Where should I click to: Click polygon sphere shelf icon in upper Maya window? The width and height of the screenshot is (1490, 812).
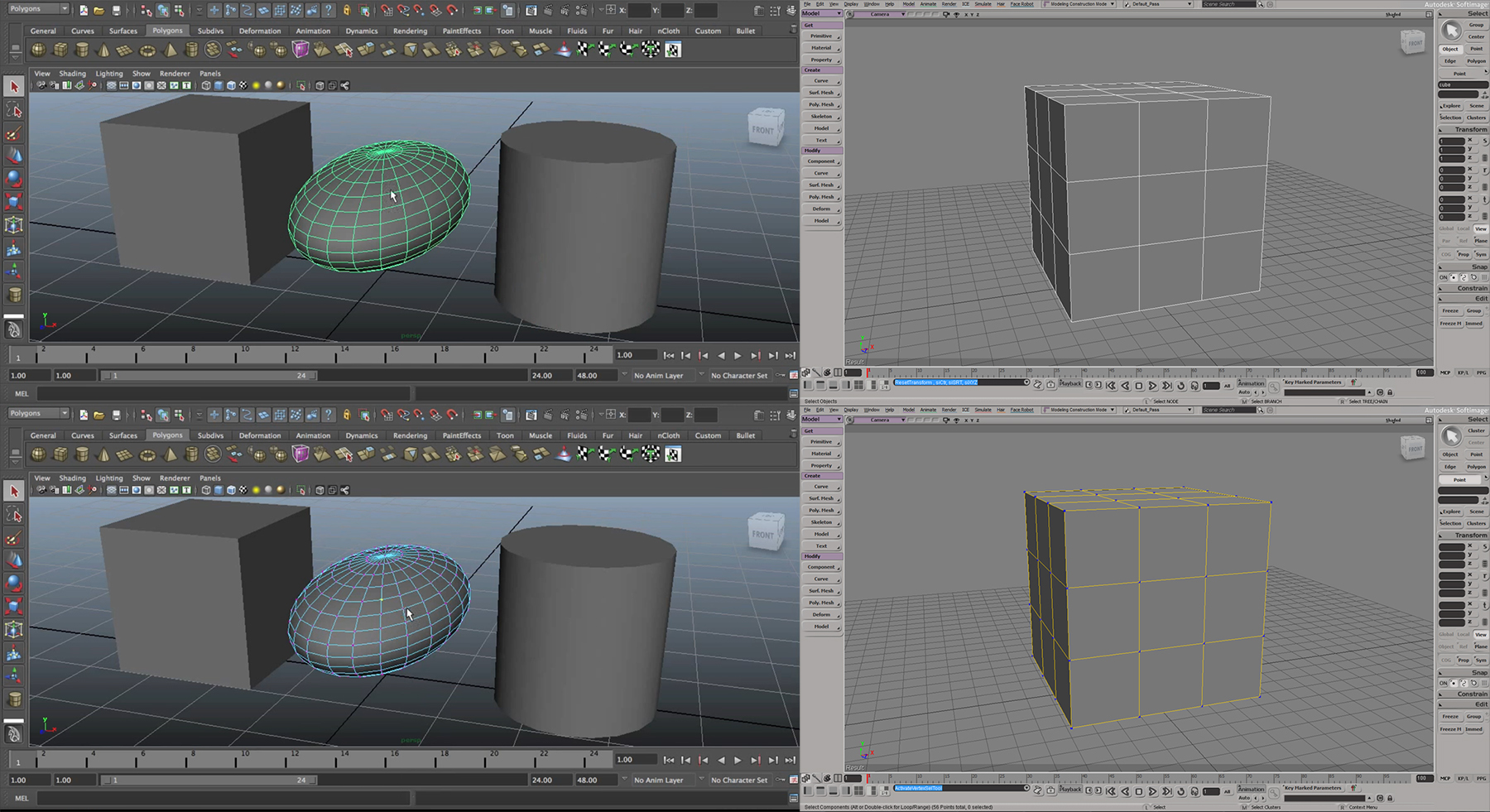click(39, 50)
